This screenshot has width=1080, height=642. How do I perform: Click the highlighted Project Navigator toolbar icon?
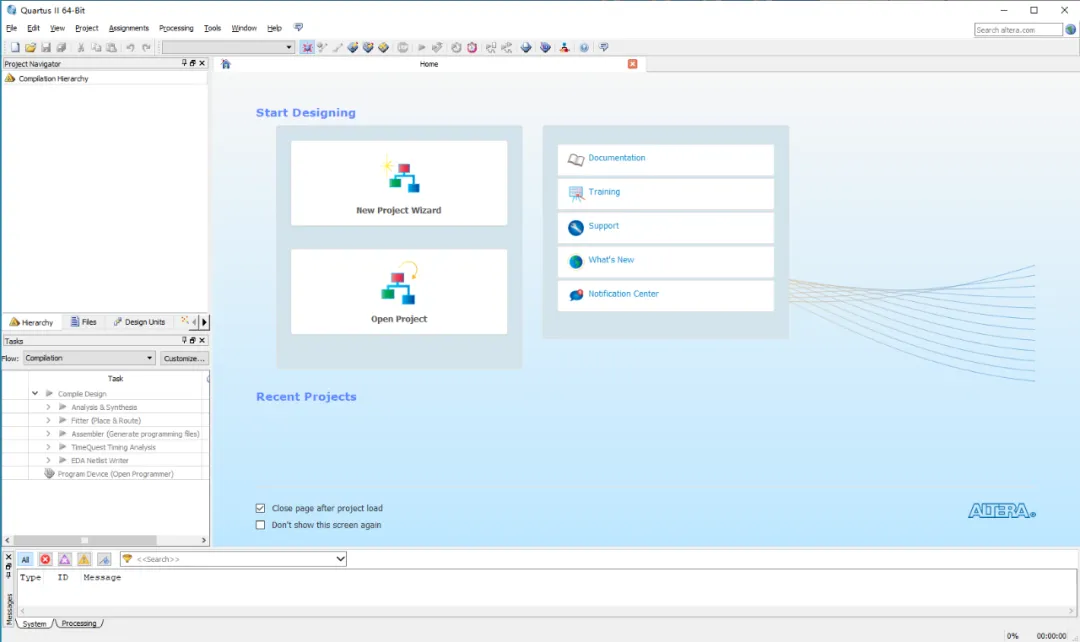(x=307, y=48)
